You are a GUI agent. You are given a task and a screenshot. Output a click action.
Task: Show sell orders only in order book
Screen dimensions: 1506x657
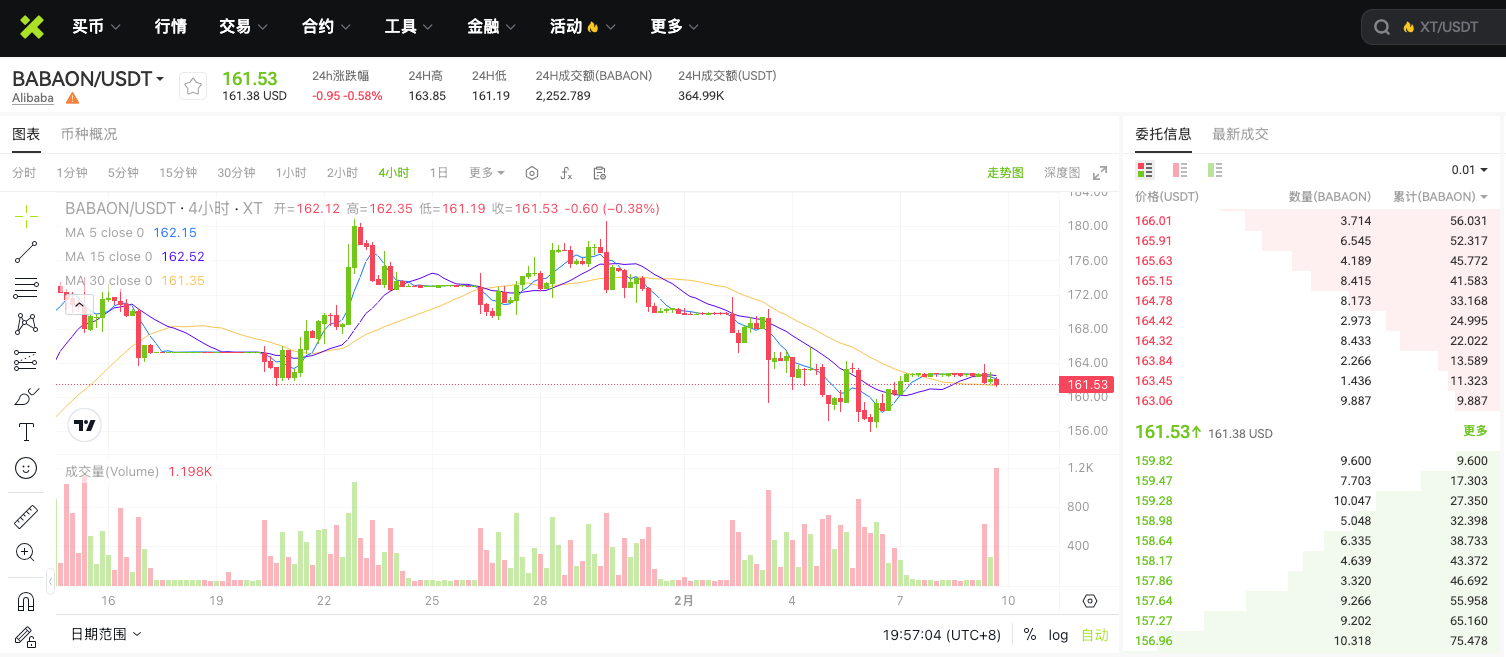click(1180, 170)
